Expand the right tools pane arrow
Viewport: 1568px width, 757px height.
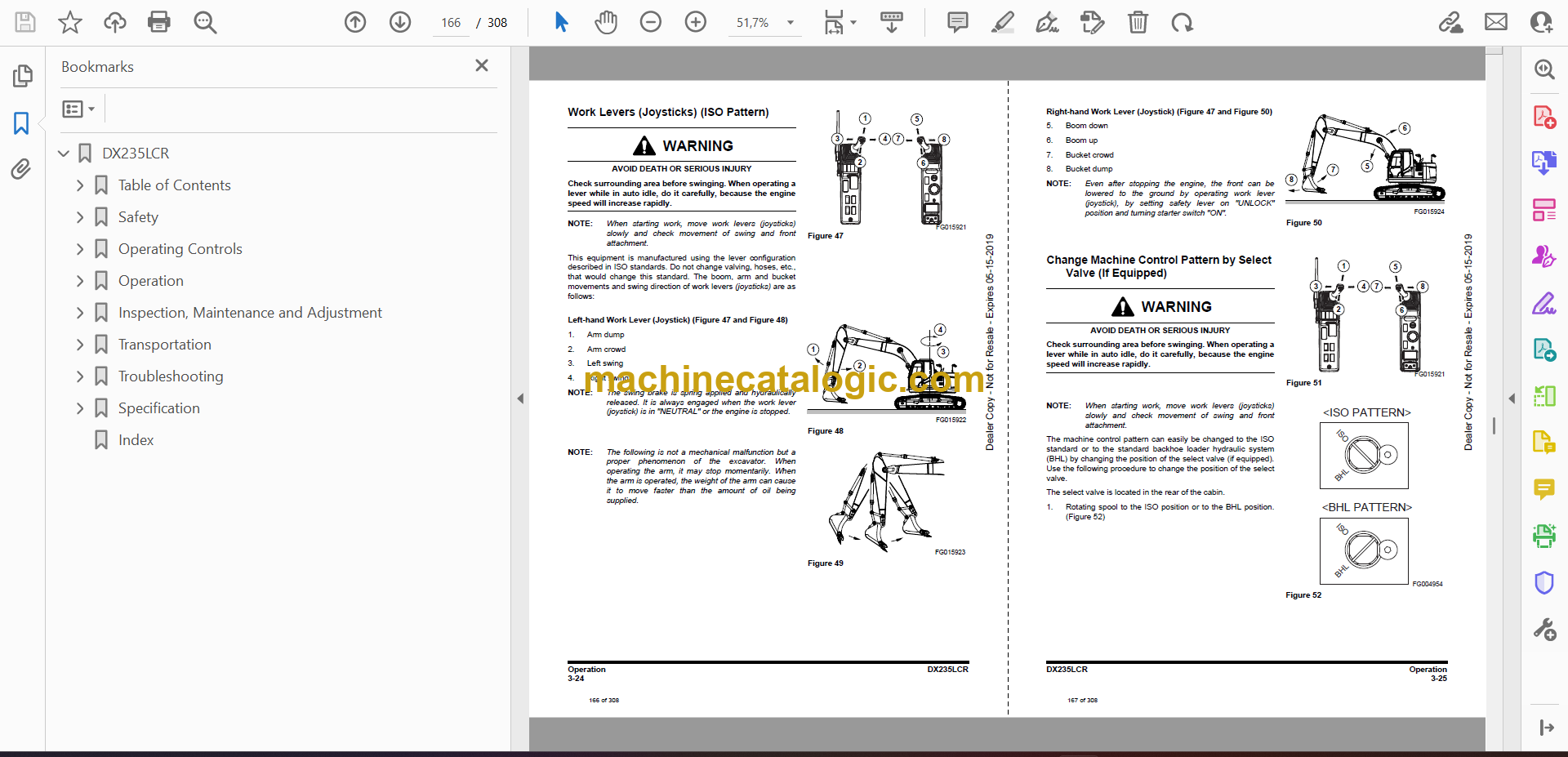(x=1512, y=399)
